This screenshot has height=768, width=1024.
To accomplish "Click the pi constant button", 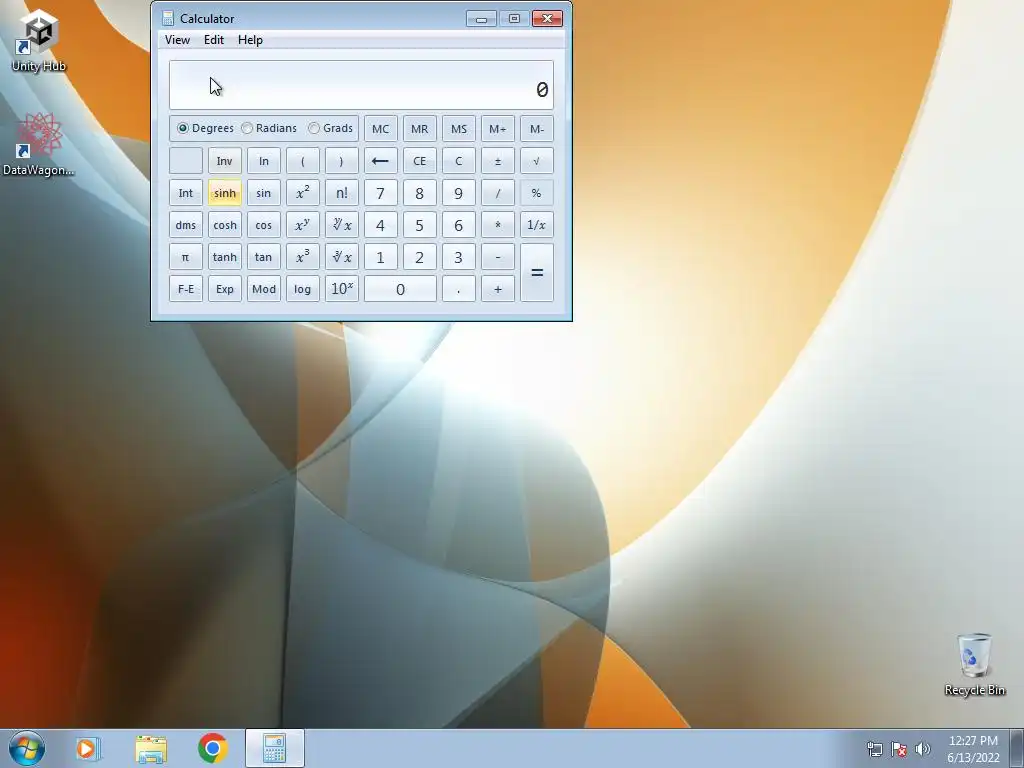I will (x=185, y=257).
